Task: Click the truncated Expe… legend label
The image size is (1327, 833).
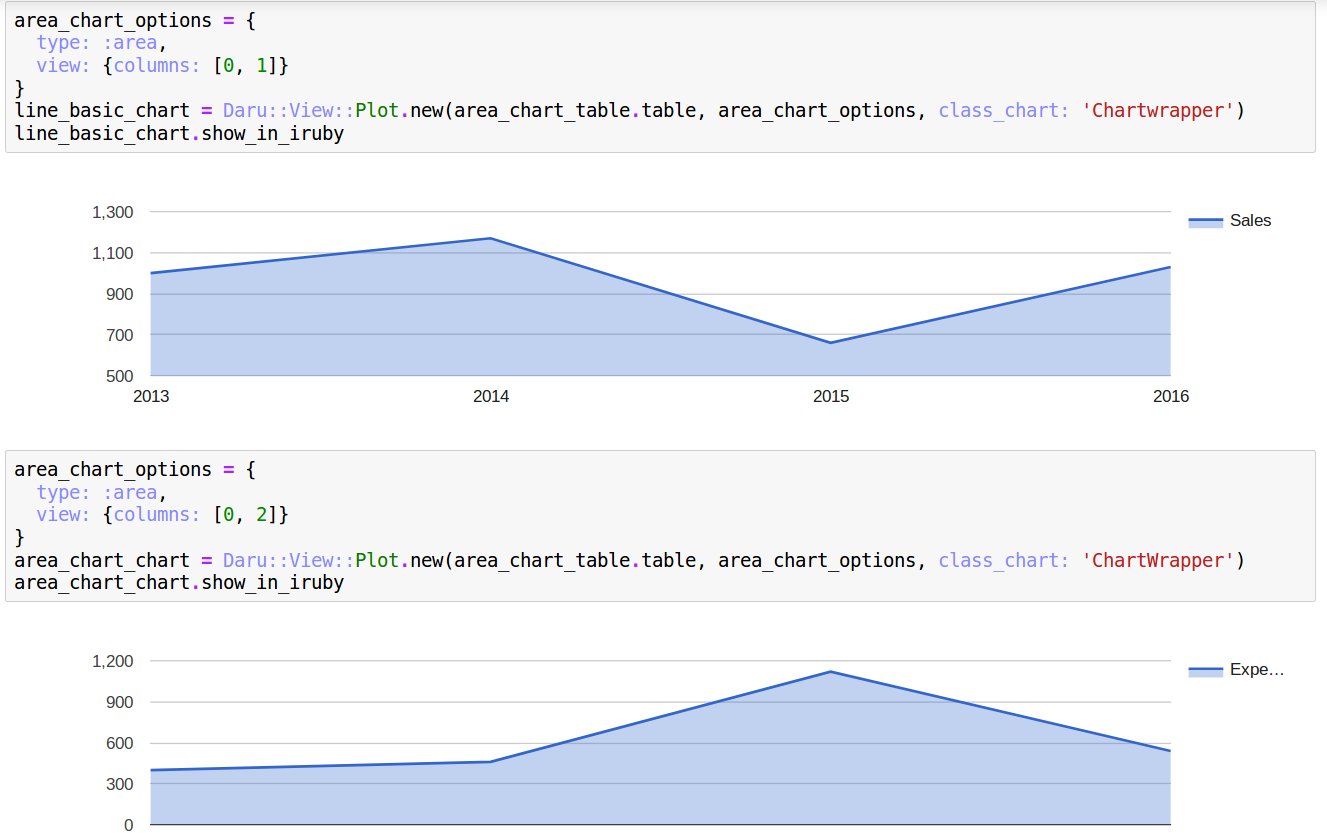Action: pyautogui.click(x=1256, y=670)
